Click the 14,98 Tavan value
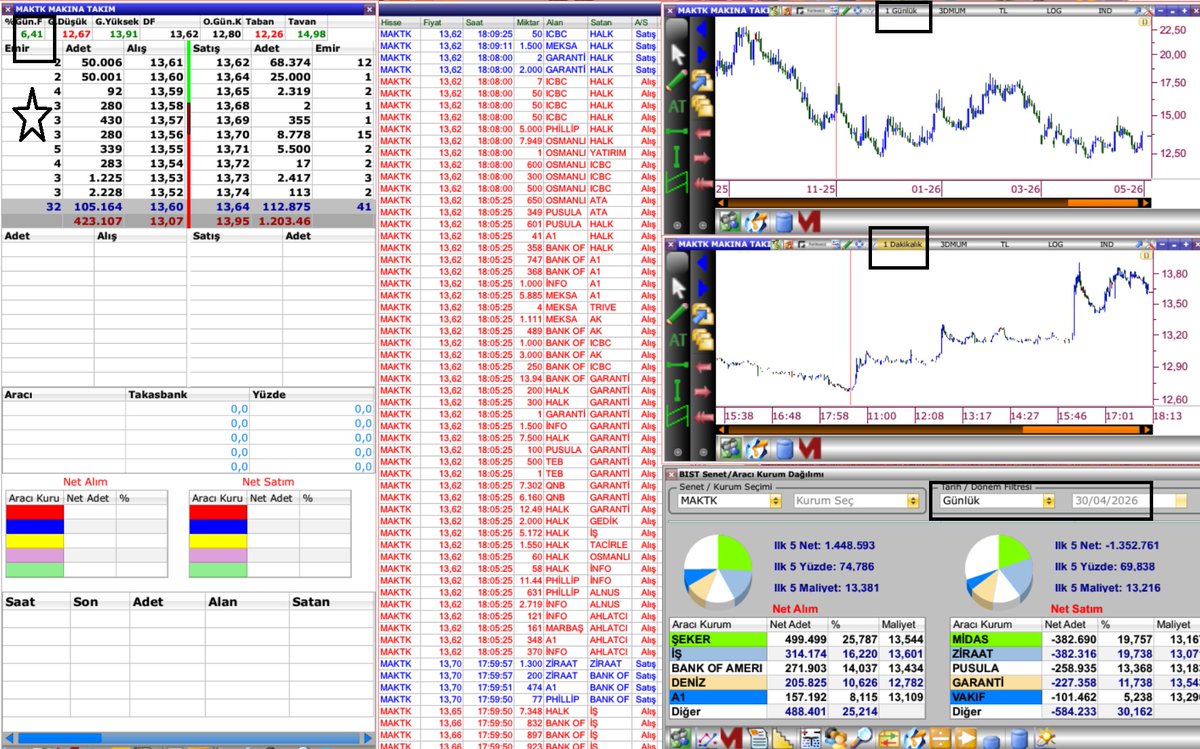Screen dimensions: 1200x749 point(312,33)
